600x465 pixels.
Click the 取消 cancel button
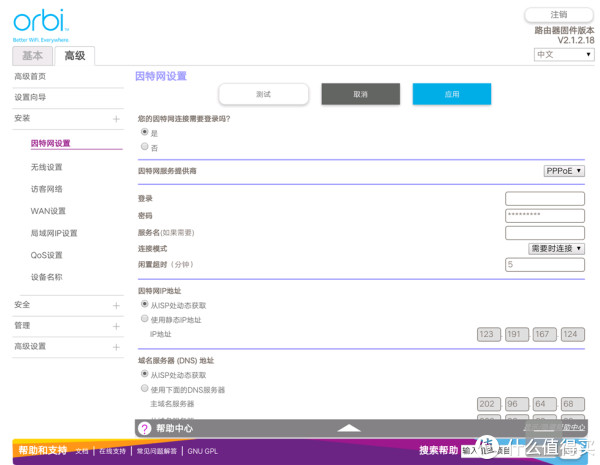pos(360,94)
